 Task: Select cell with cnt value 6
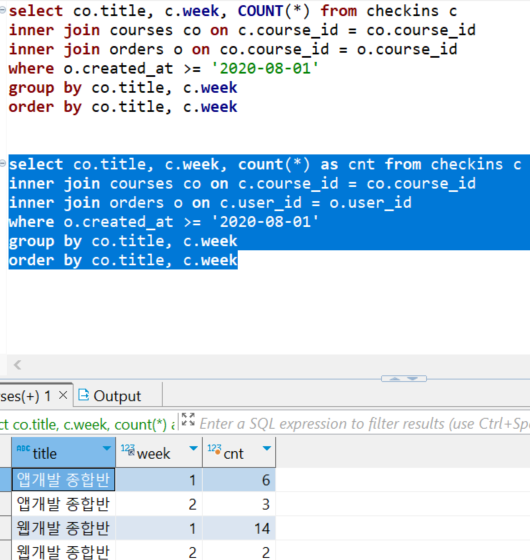point(239,479)
